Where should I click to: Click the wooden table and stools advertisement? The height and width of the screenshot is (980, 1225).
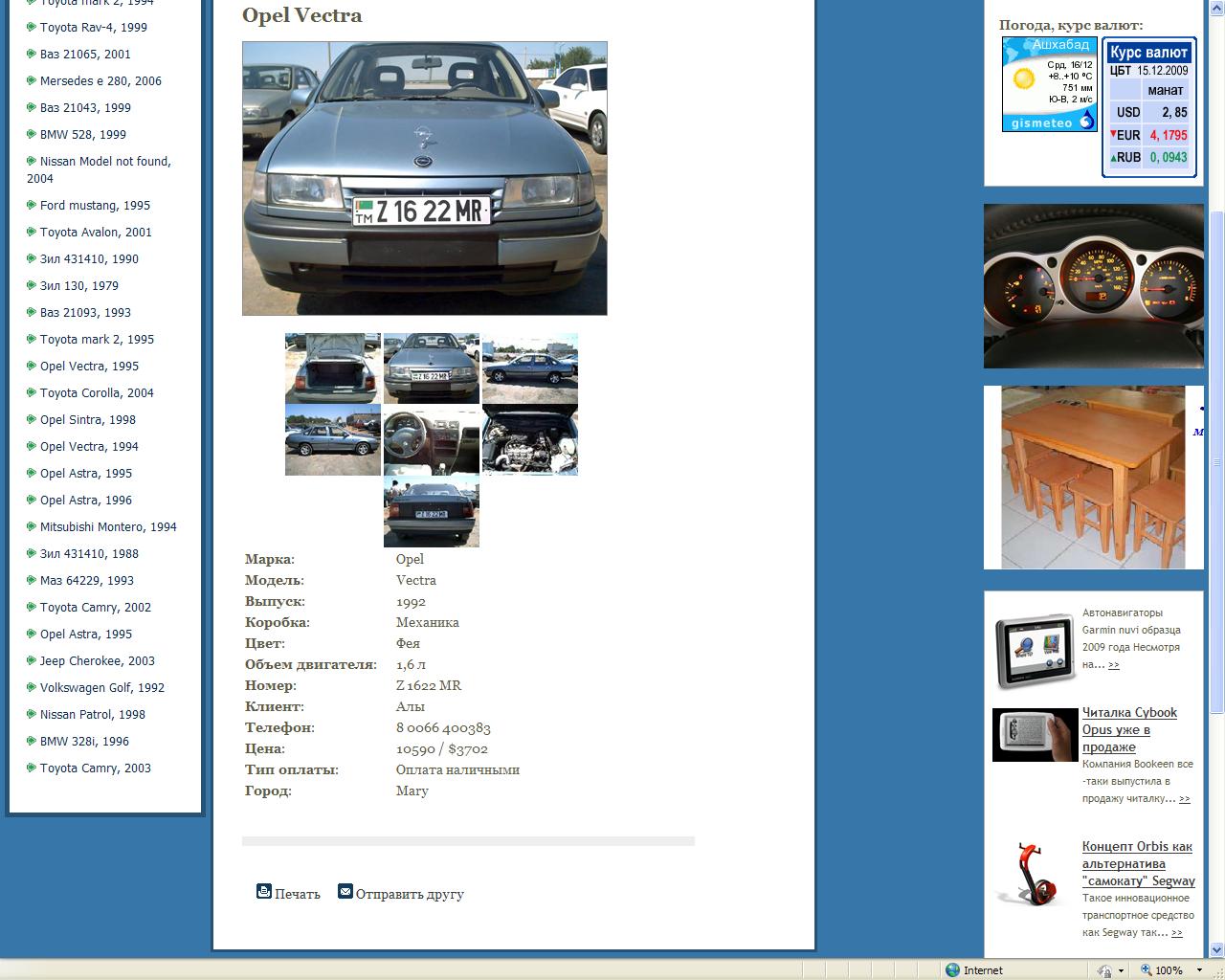point(1094,478)
